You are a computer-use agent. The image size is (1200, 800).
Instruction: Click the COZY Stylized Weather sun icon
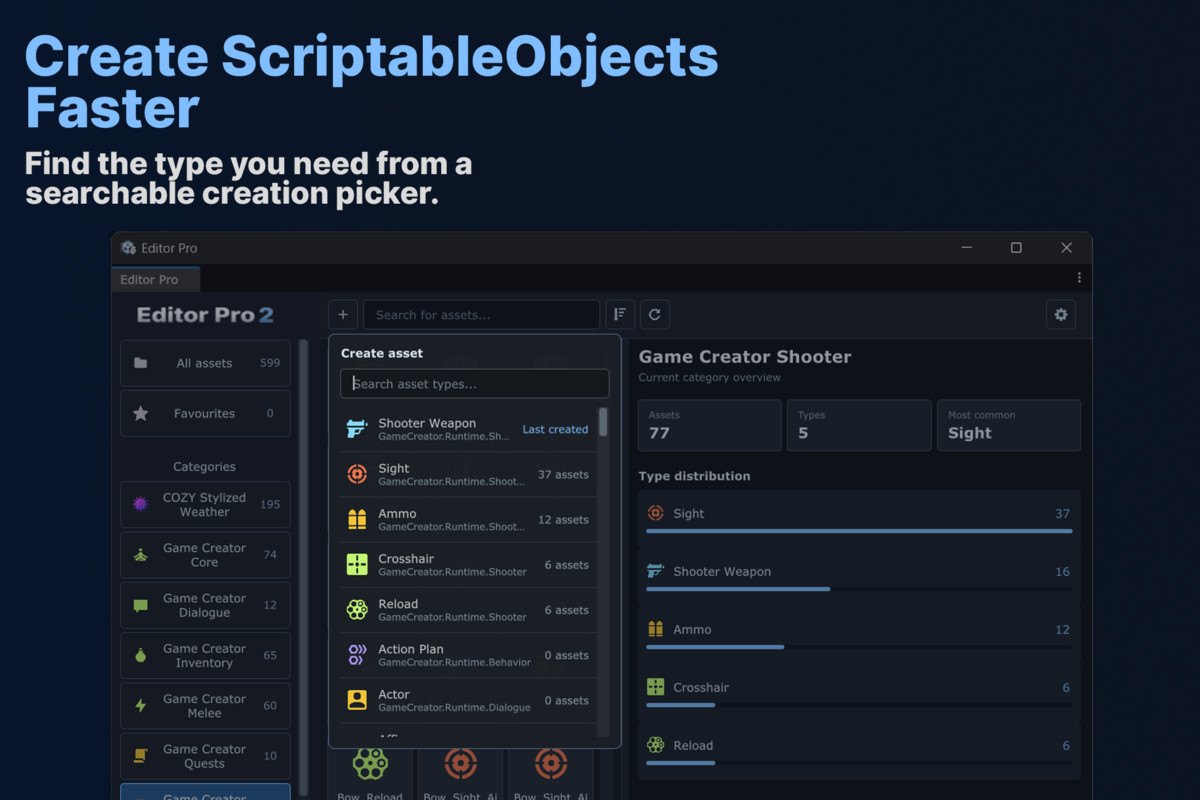[141, 504]
